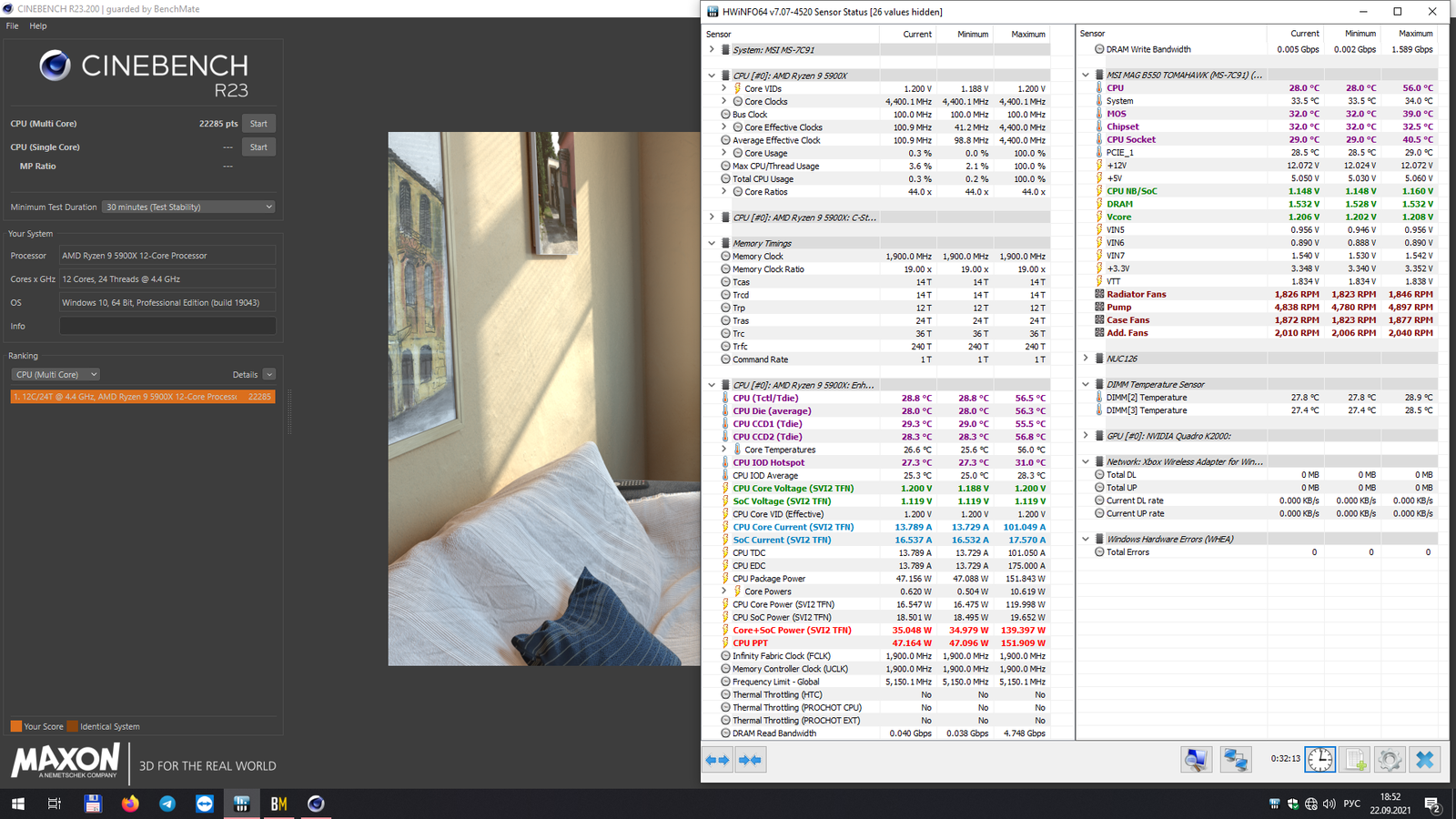The height and width of the screenshot is (819, 1456).
Task: Open network status globe in tray
Action: click(1311, 804)
